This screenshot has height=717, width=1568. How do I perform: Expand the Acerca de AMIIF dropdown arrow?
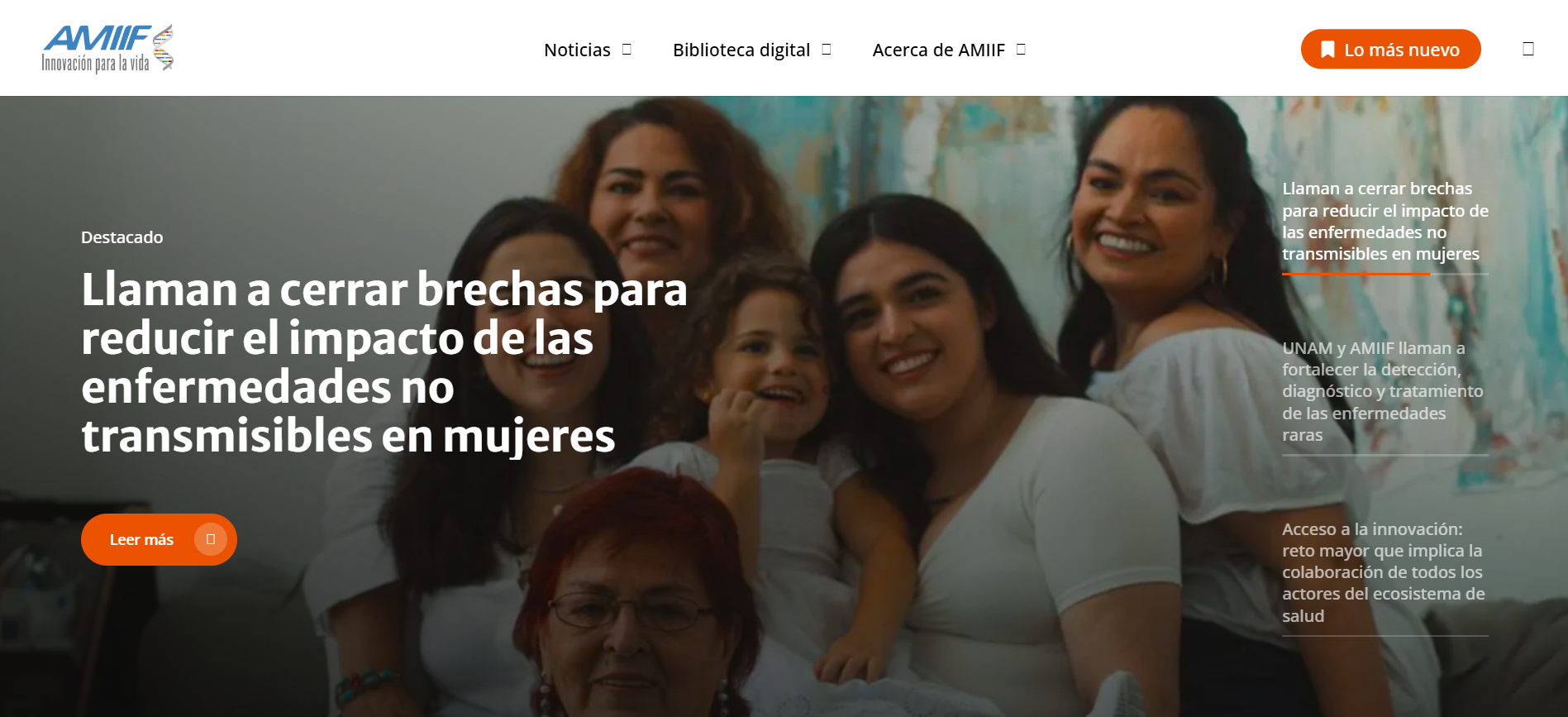1021,50
